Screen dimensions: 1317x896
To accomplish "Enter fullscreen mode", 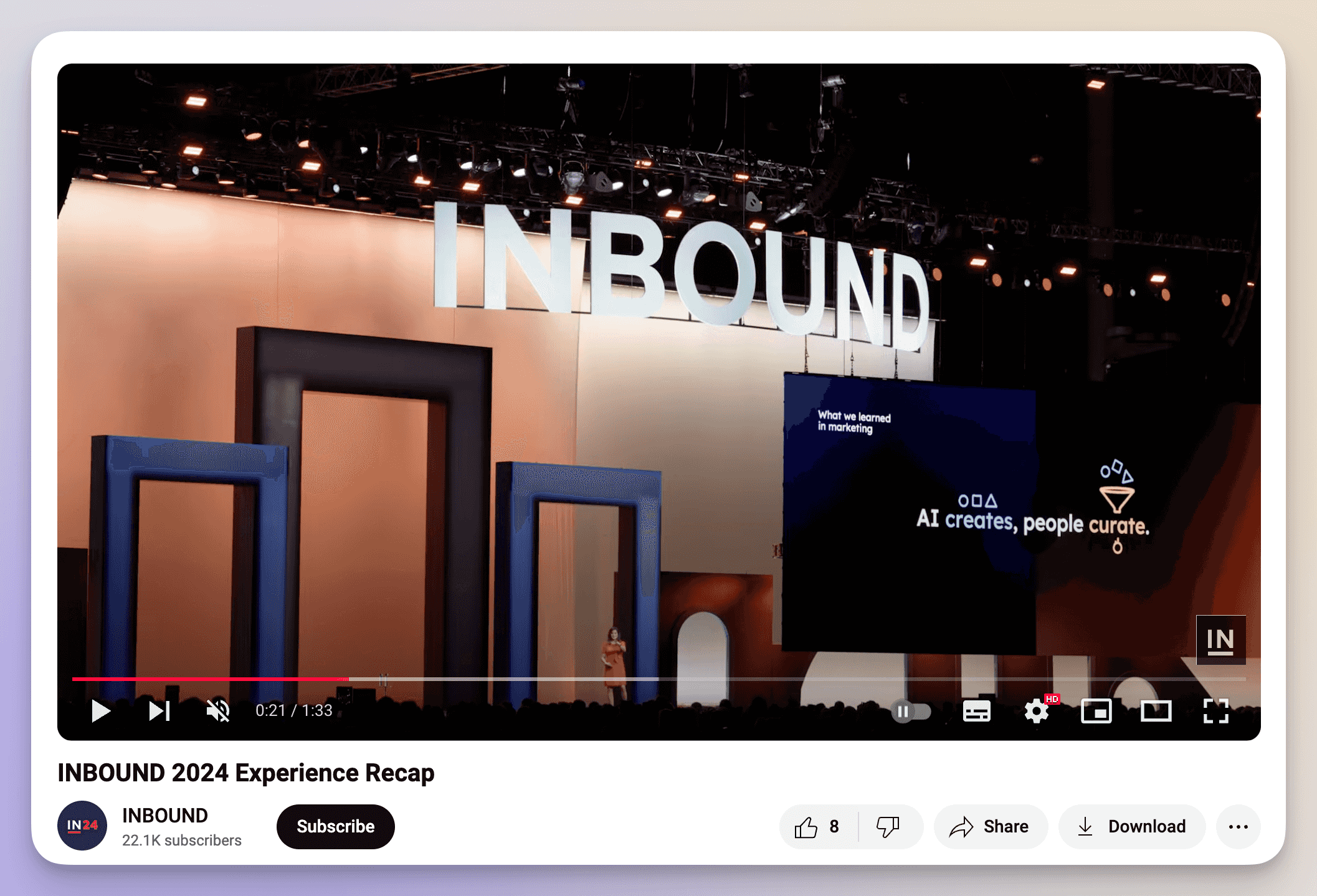I will (1215, 711).
